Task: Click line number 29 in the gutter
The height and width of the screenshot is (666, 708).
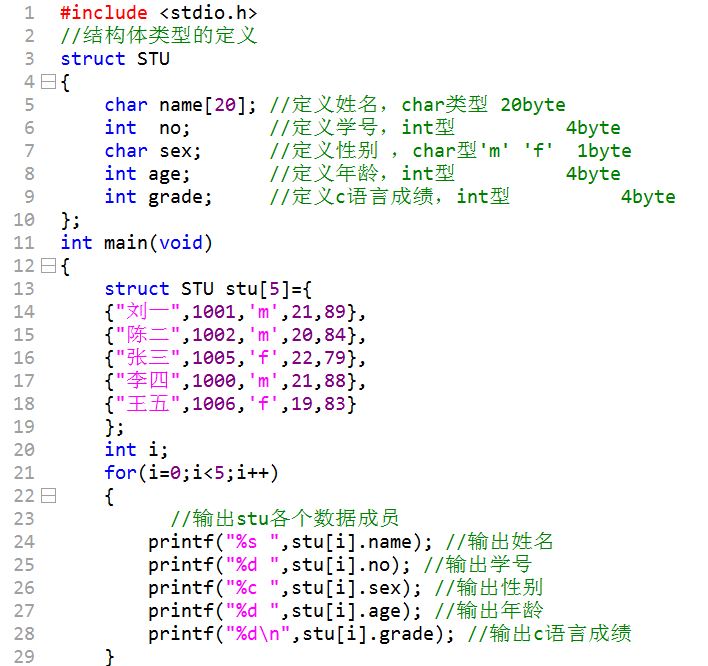Action: 24,657
